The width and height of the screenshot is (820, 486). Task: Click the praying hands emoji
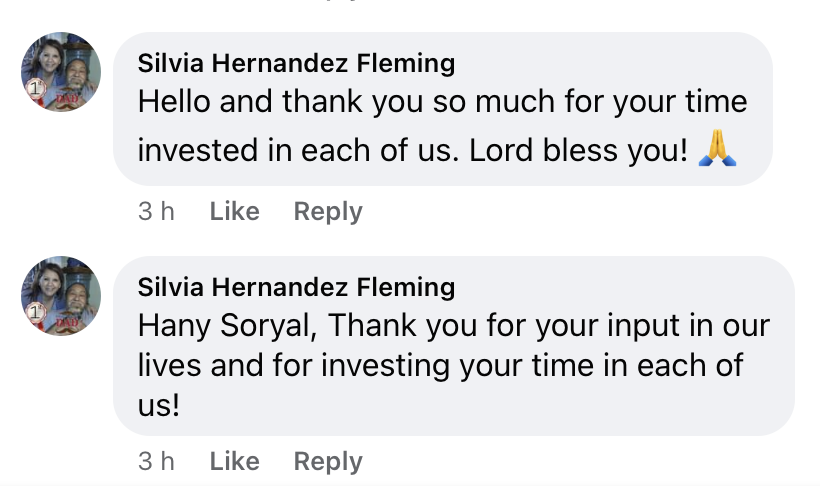click(717, 149)
